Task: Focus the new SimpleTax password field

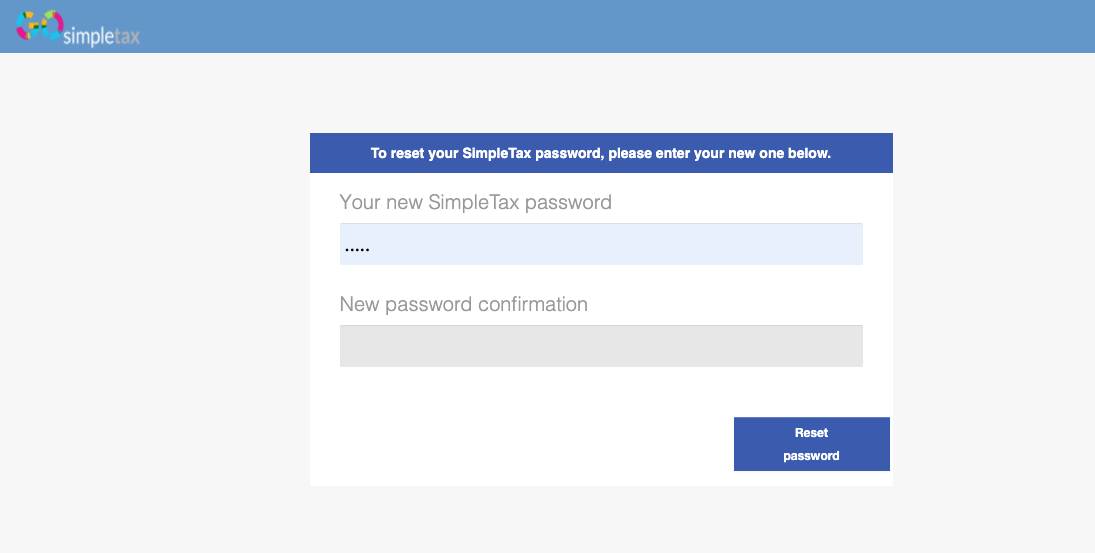Action: (600, 244)
